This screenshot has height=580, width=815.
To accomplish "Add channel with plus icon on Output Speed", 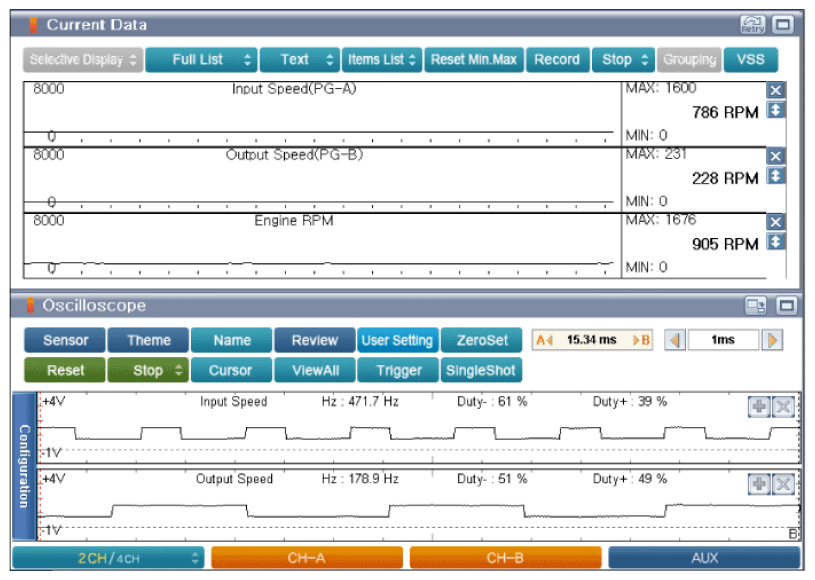I will [759, 484].
